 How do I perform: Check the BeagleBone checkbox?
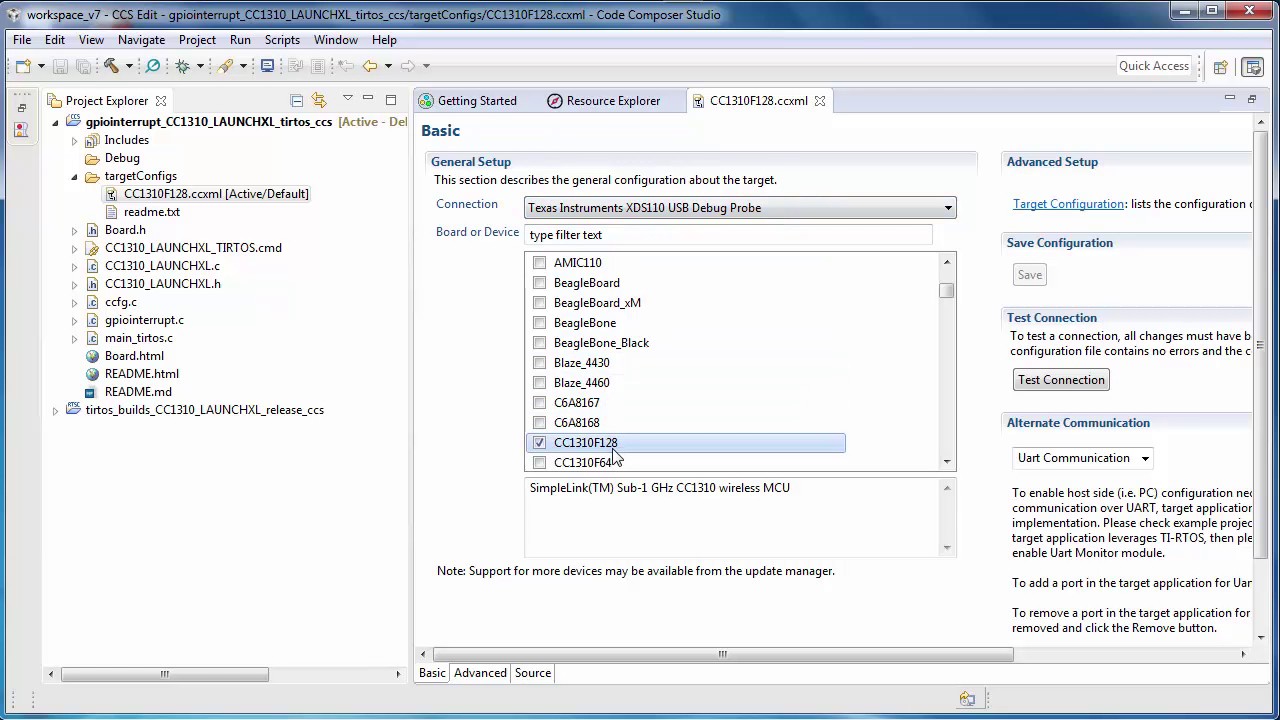(540, 323)
